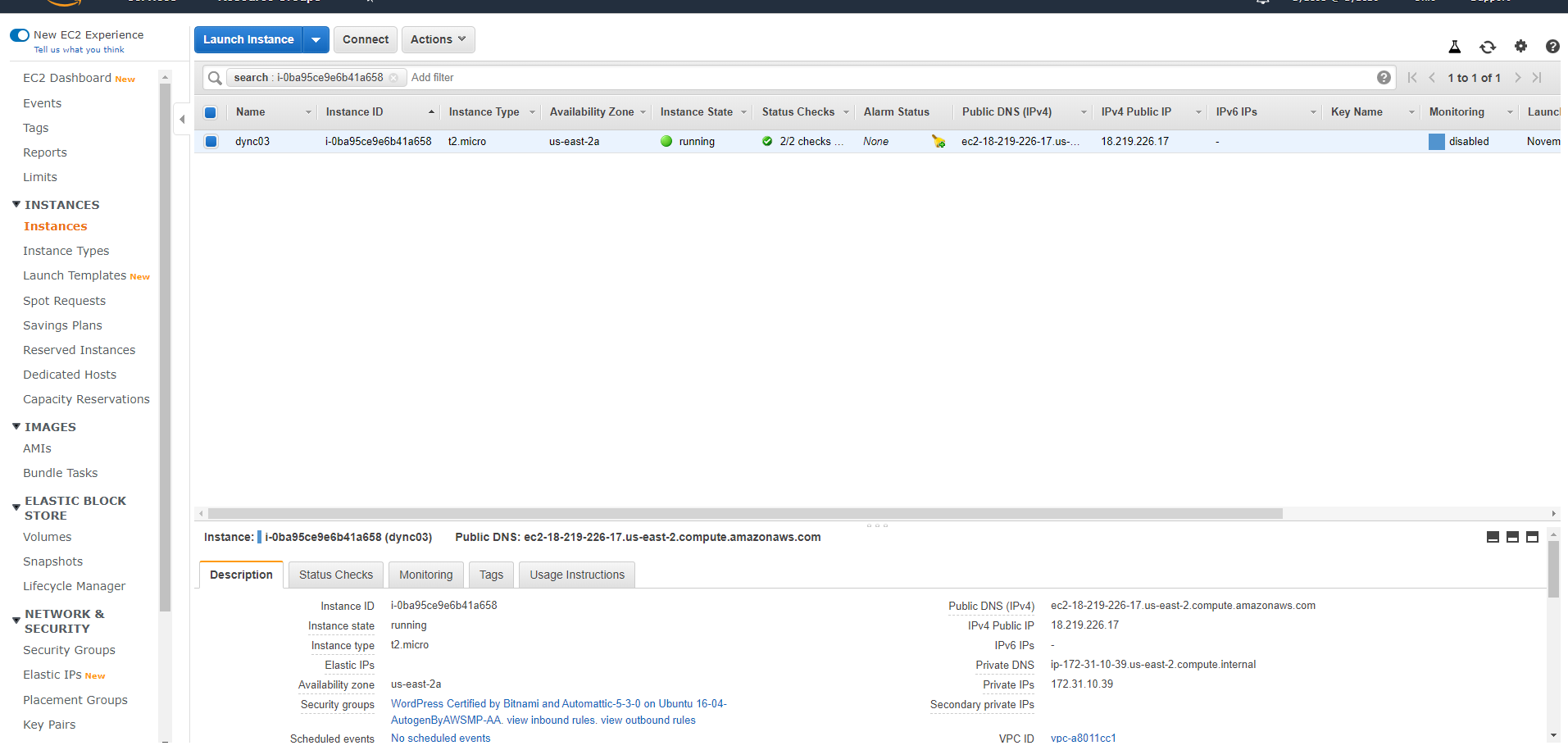The image size is (1568, 750).
Task: Go to first page of results
Action: point(1412,78)
